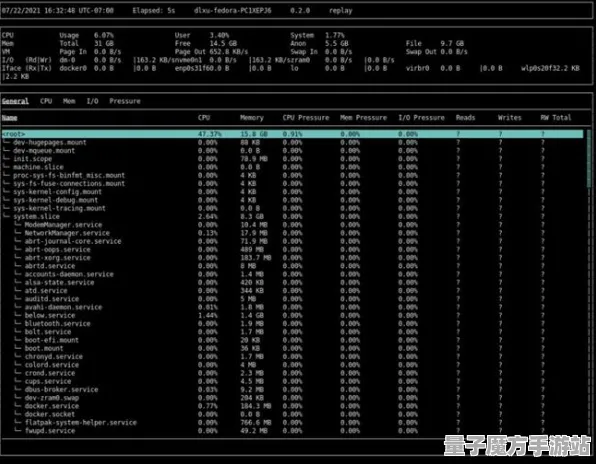Select the sys-kernel-config.mount row
Screen dimensions: 596x464
292,192
